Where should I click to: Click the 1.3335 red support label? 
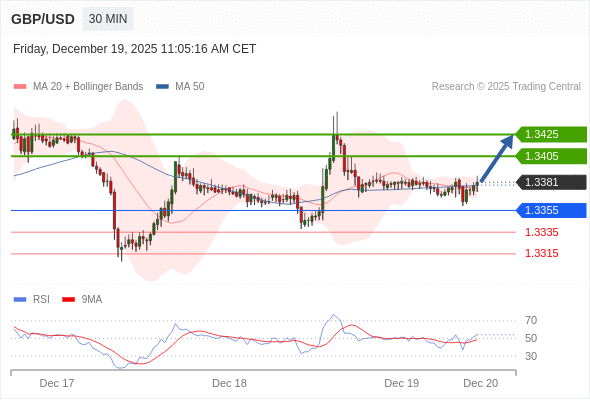tap(541, 232)
